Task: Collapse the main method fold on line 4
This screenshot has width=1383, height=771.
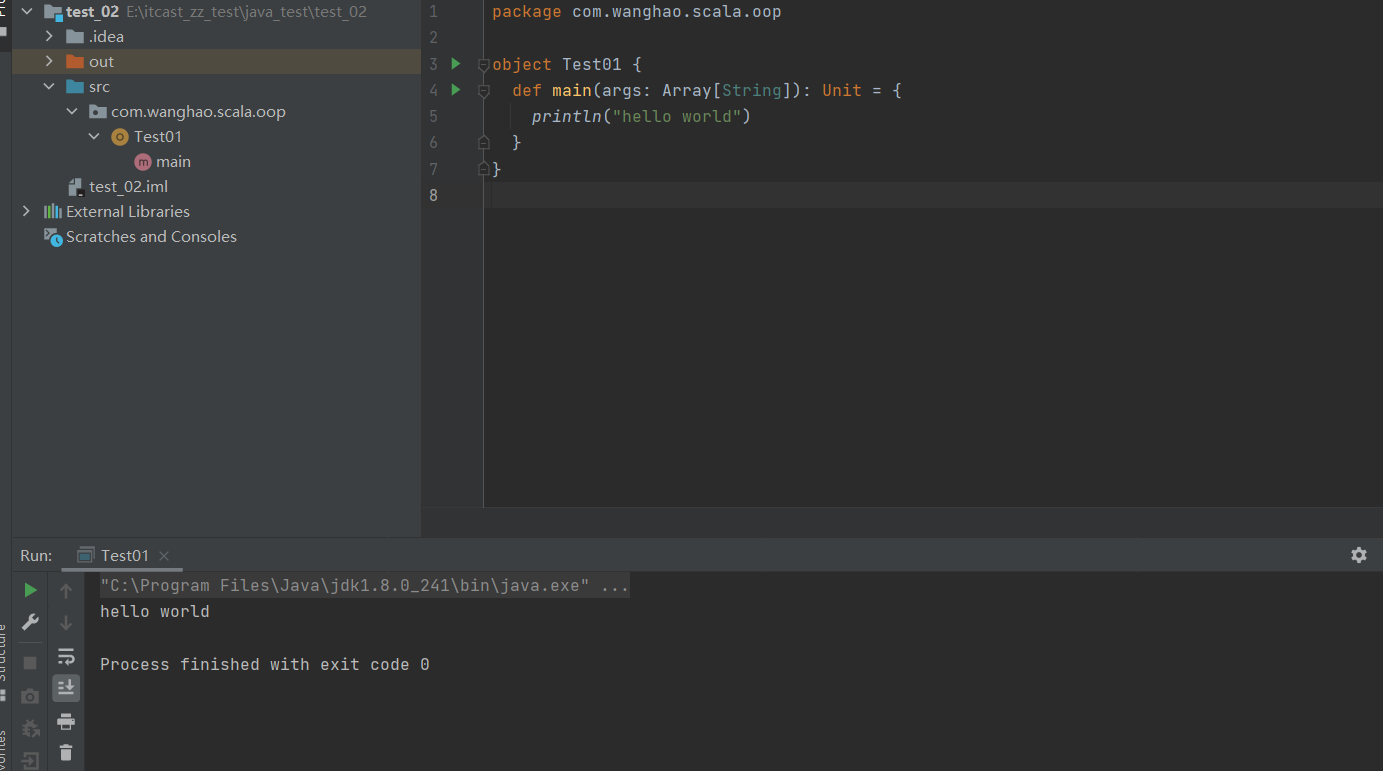Action: click(483, 91)
